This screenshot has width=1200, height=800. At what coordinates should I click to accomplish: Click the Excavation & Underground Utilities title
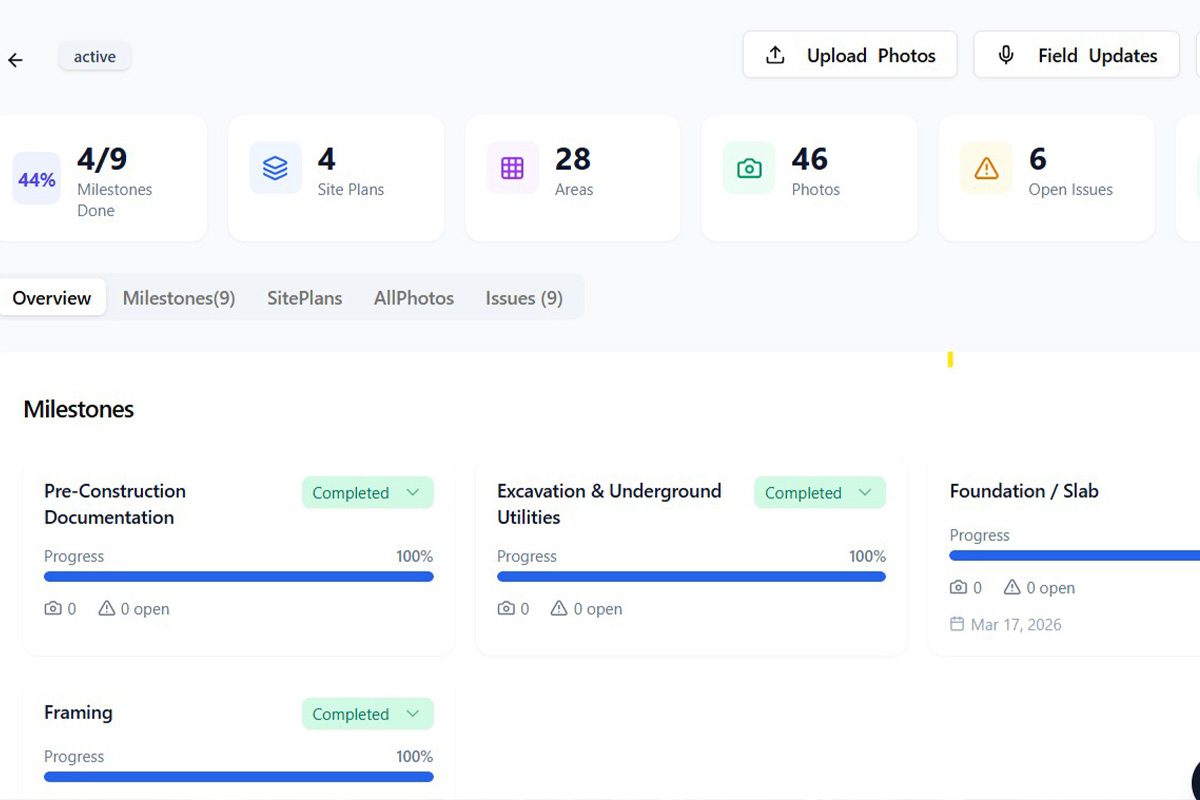pos(609,504)
